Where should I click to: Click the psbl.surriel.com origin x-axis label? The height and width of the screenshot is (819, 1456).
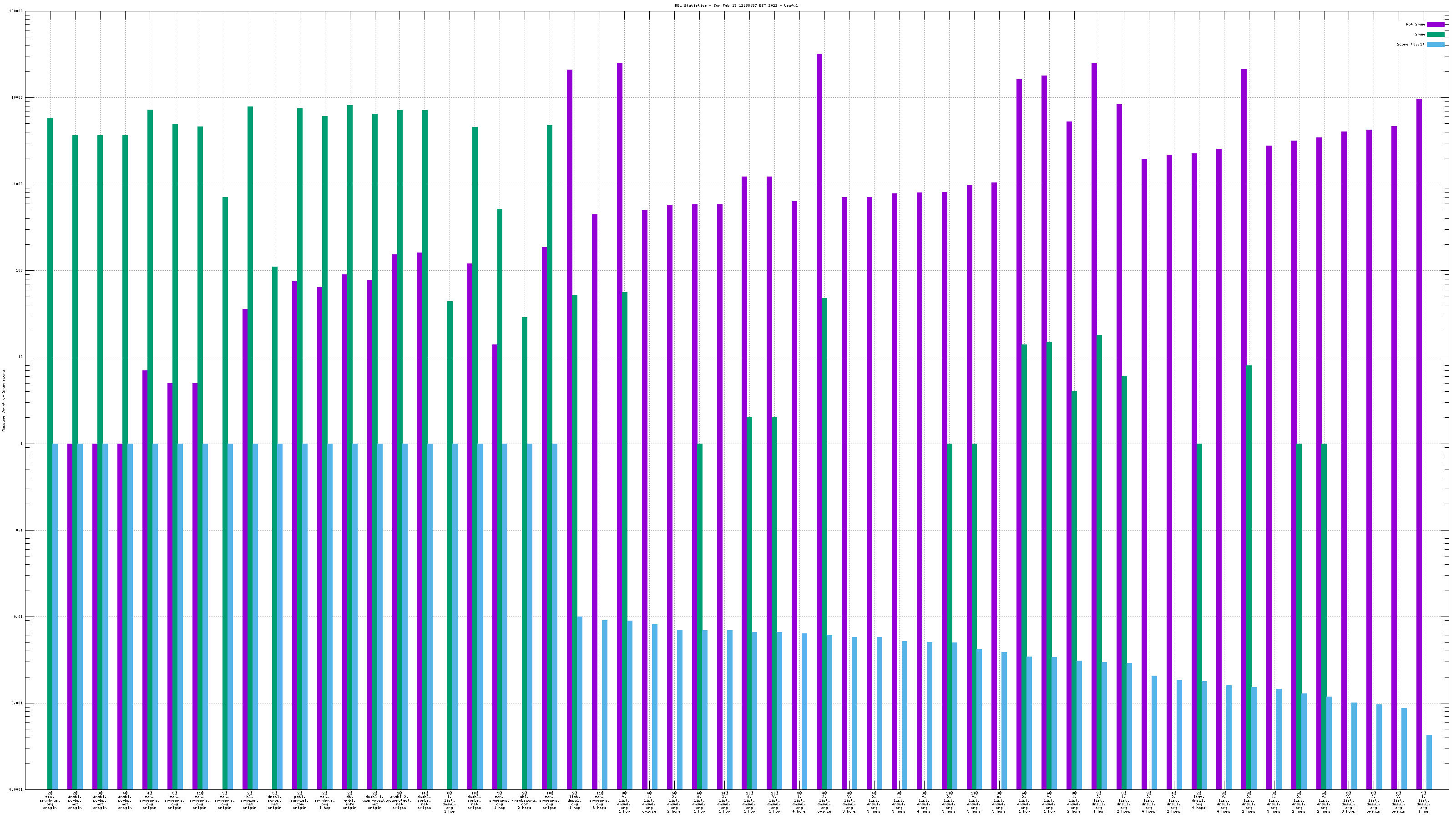[x=299, y=801]
